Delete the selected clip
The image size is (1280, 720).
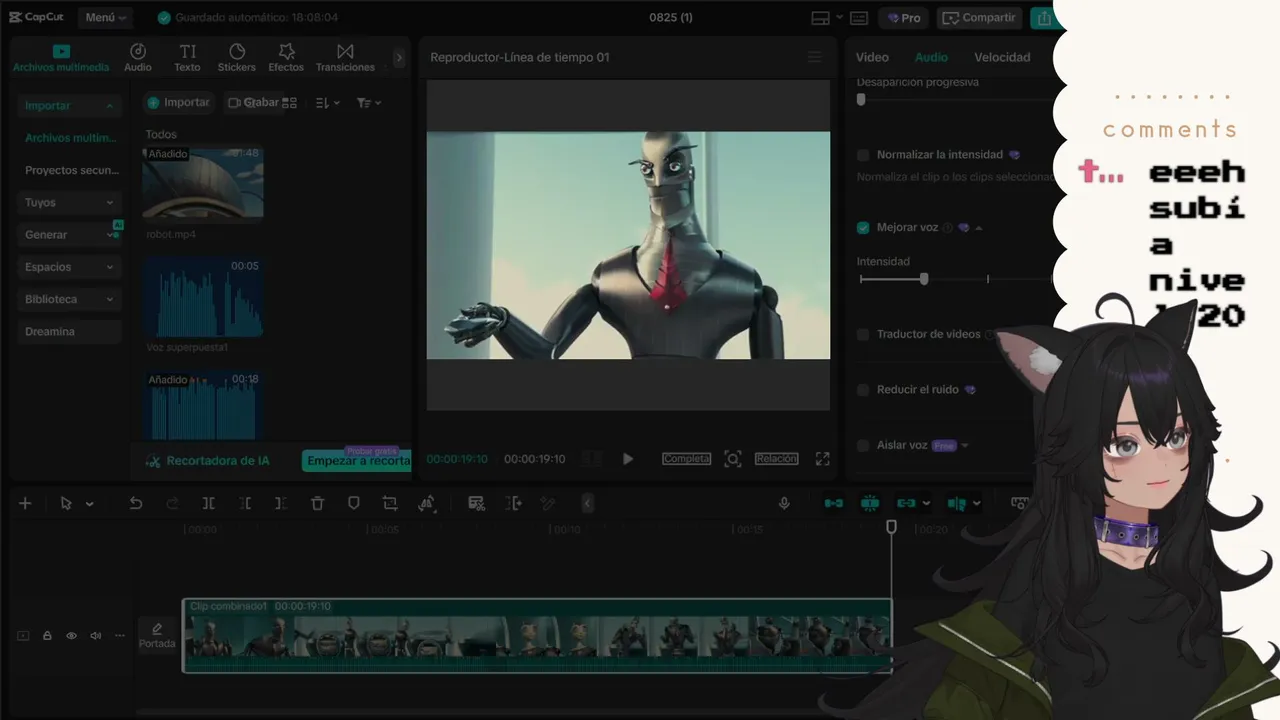tap(317, 503)
